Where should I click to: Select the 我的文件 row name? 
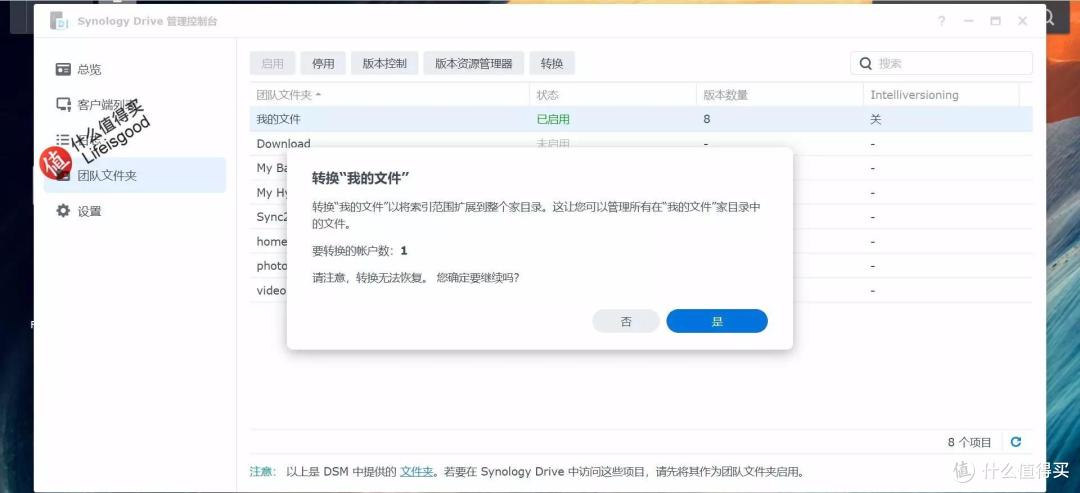[279, 119]
